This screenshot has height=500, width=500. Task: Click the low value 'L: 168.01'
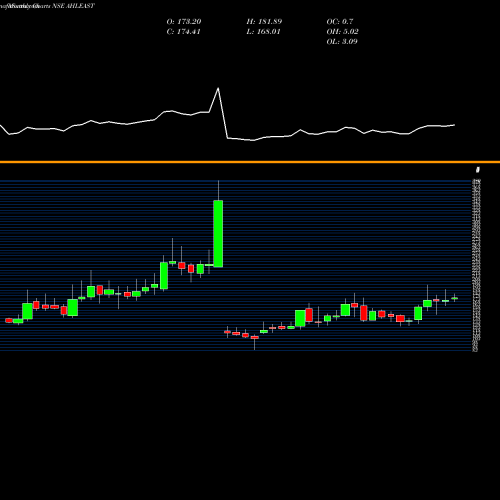(x=263, y=31)
